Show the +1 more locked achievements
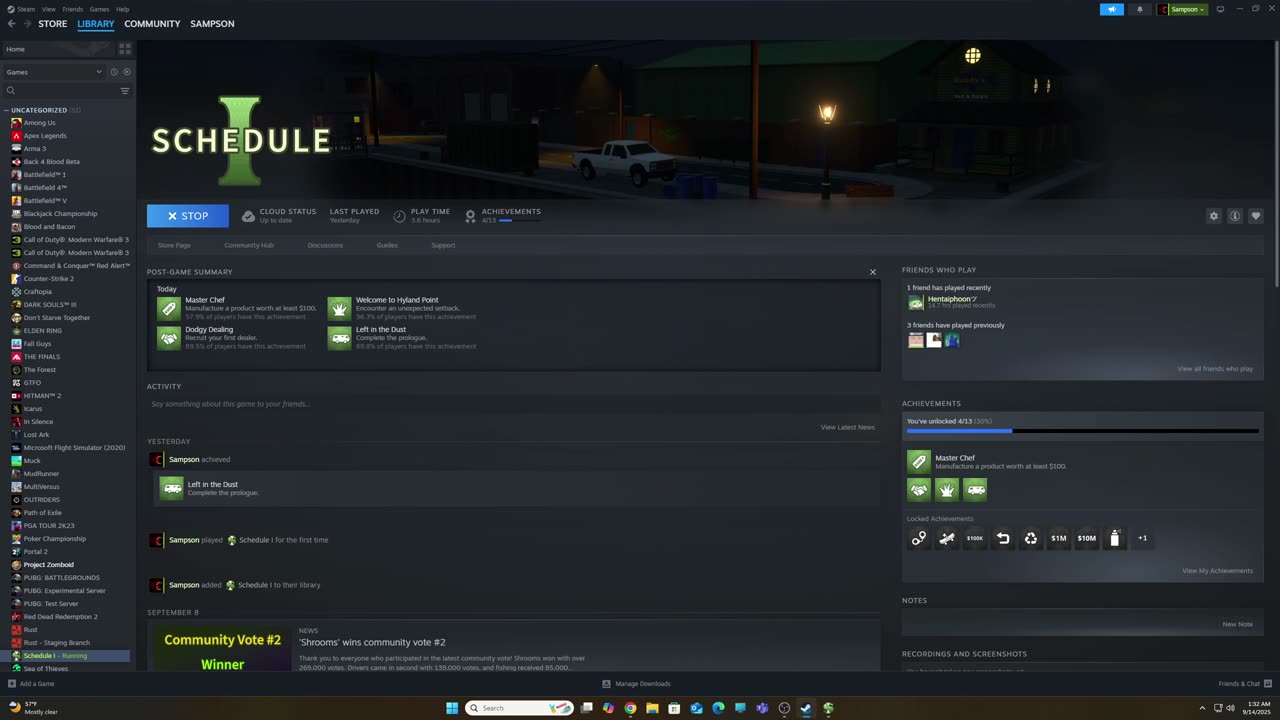This screenshot has width=1280, height=720. click(x=1142, y=538)
